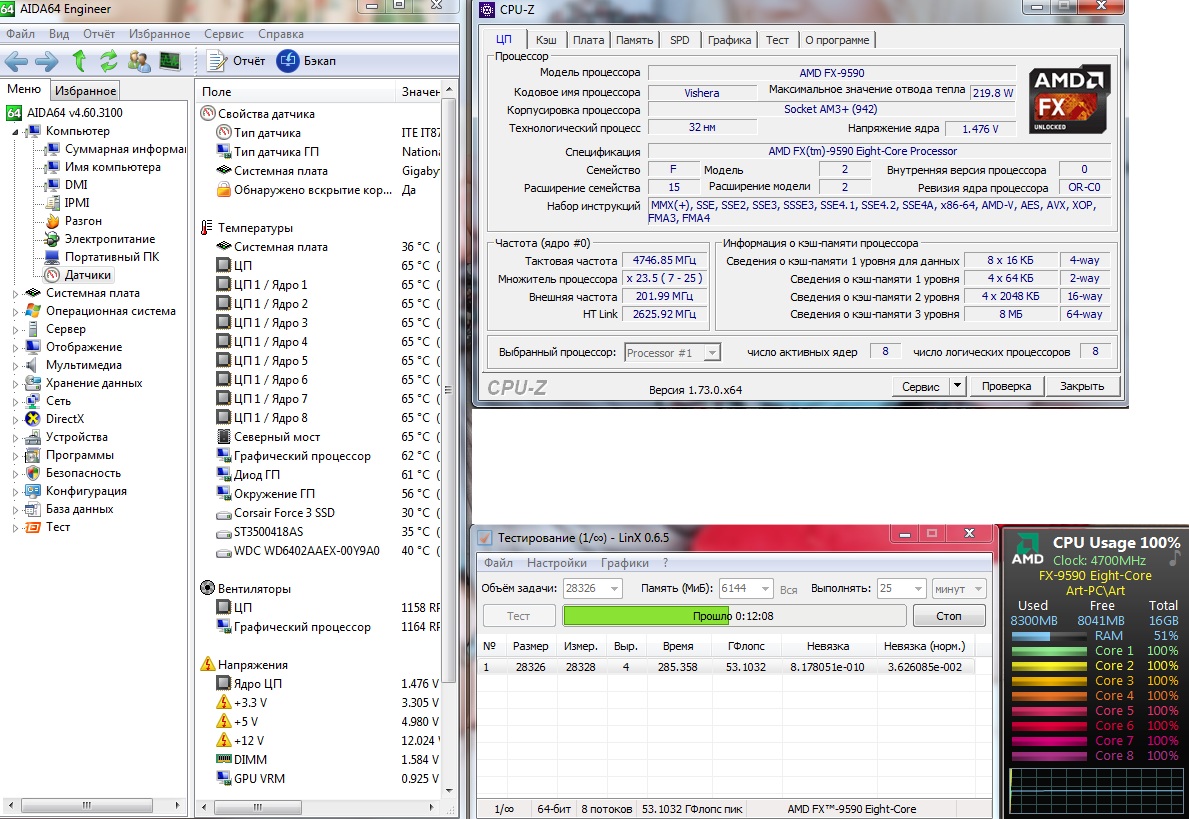Switch to the Графика tab in CPU-Z
1189x819 pixels.
[x=729, y=40]
